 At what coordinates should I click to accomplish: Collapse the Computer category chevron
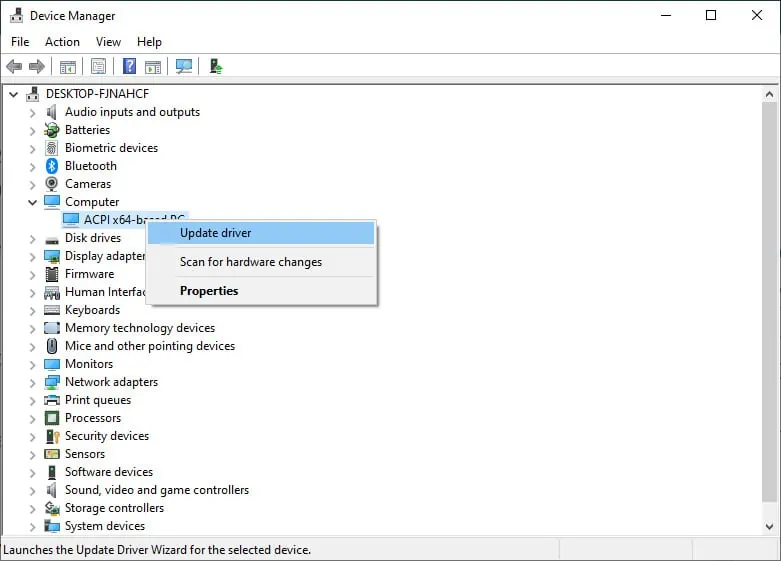tap(32, 202)
